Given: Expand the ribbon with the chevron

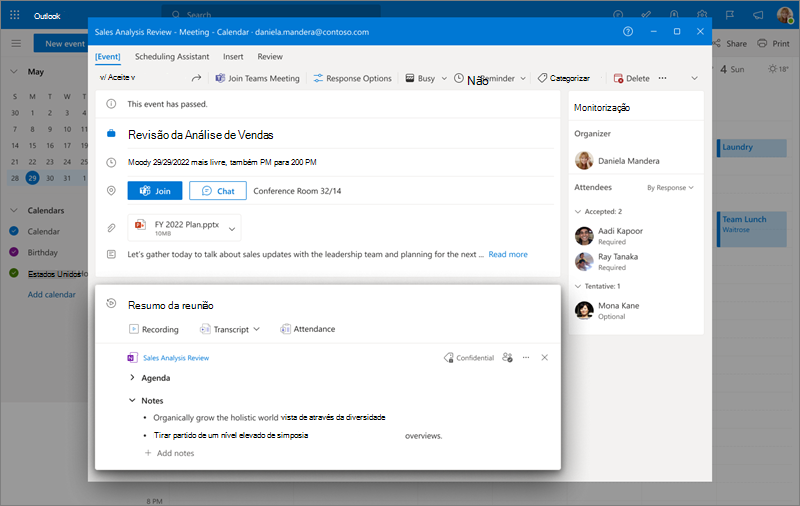Looking at the screenshot, I should [694, 78].
